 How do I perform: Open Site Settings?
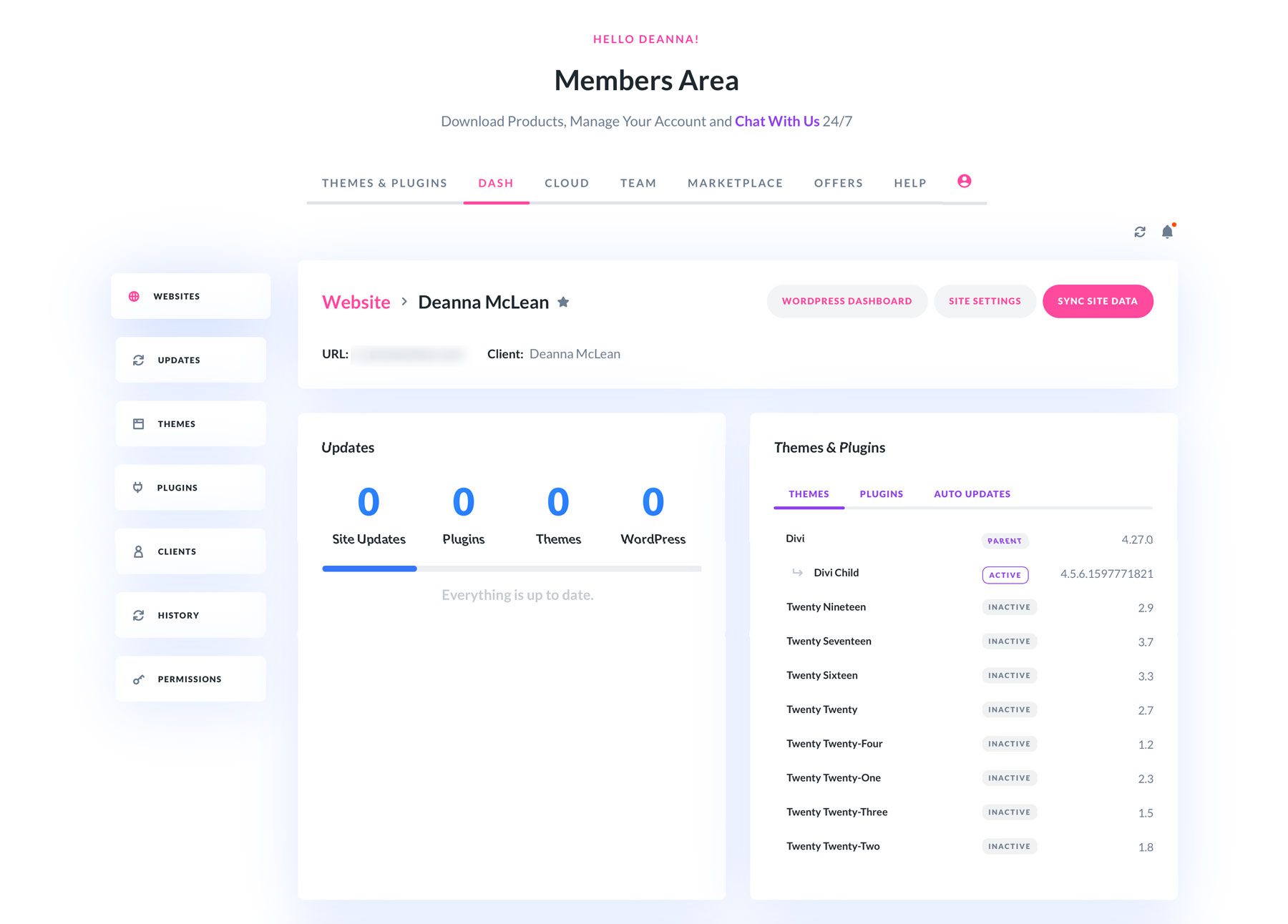[x=985, y=301]
